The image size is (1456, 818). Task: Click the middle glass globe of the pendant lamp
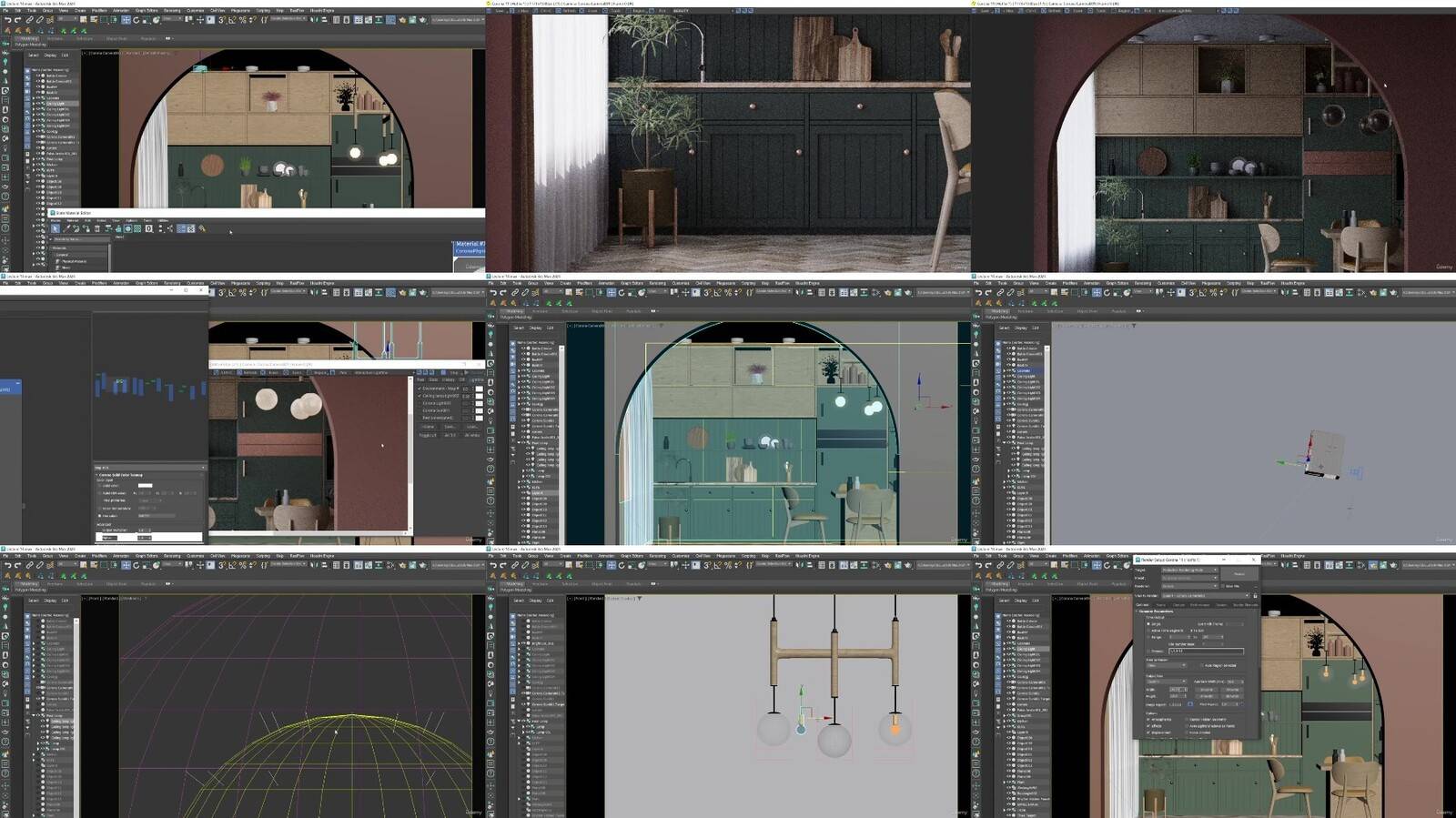click(834, 739)
